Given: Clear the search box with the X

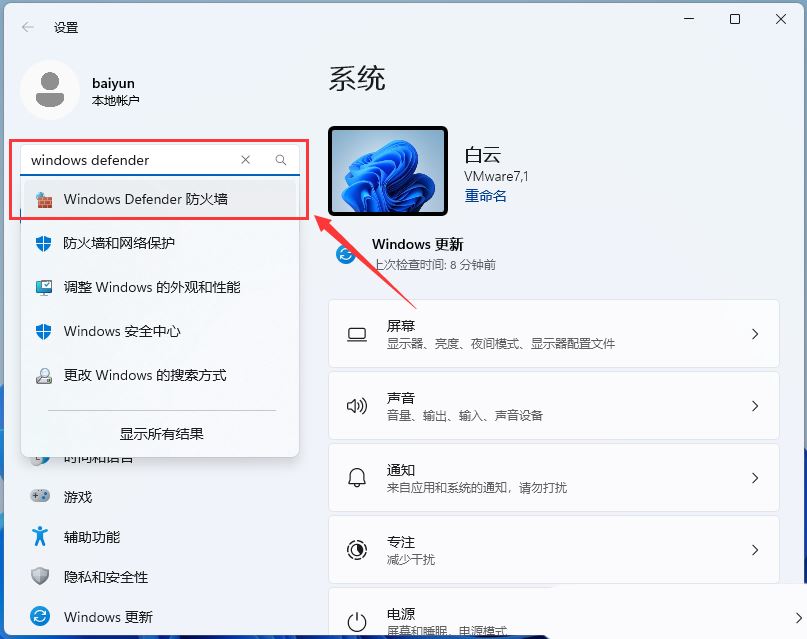Looking at the screenshot, I should coord(245,160).
